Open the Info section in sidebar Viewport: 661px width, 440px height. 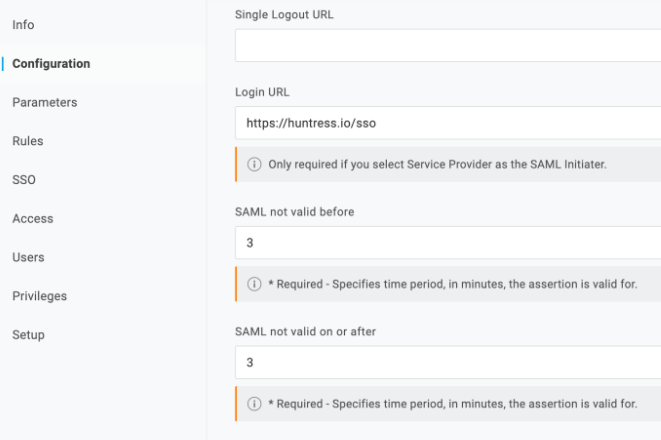tap(23, 25)
